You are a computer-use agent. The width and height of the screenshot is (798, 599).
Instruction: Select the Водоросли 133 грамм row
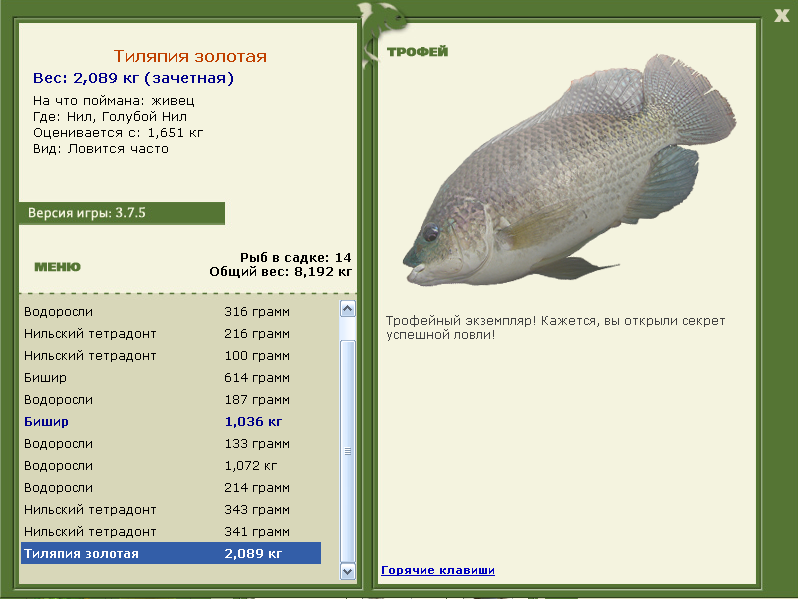tap(171, 444)
